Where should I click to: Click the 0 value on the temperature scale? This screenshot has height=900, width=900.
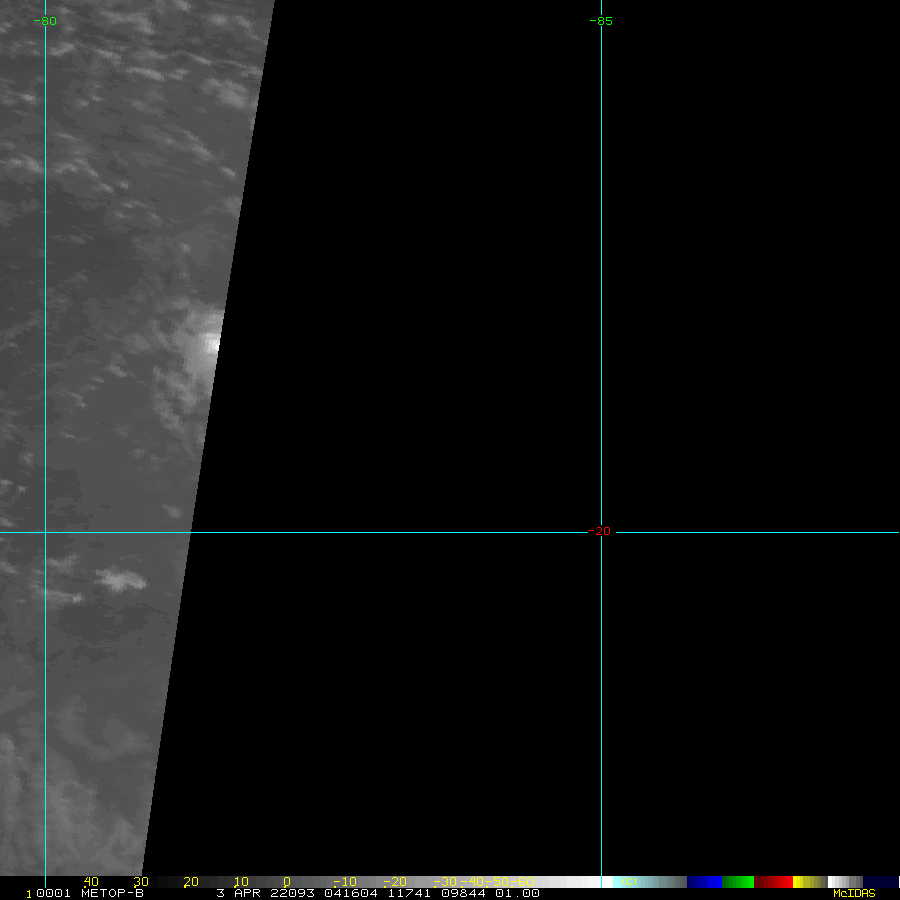click(286, 882)
